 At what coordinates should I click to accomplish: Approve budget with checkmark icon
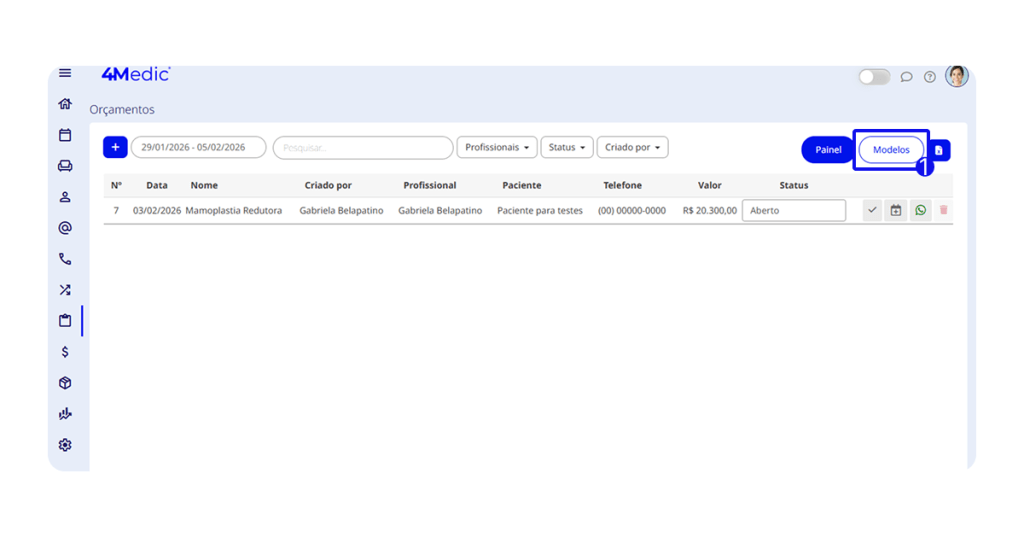coord(872,210)
